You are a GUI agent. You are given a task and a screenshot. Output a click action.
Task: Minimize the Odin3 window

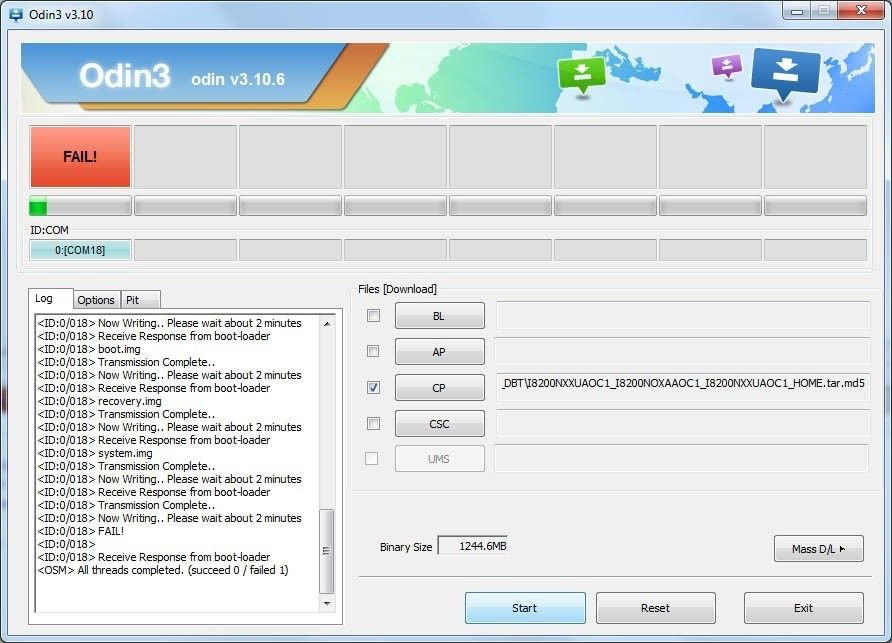pyautogui.click(x=797, y=11)
